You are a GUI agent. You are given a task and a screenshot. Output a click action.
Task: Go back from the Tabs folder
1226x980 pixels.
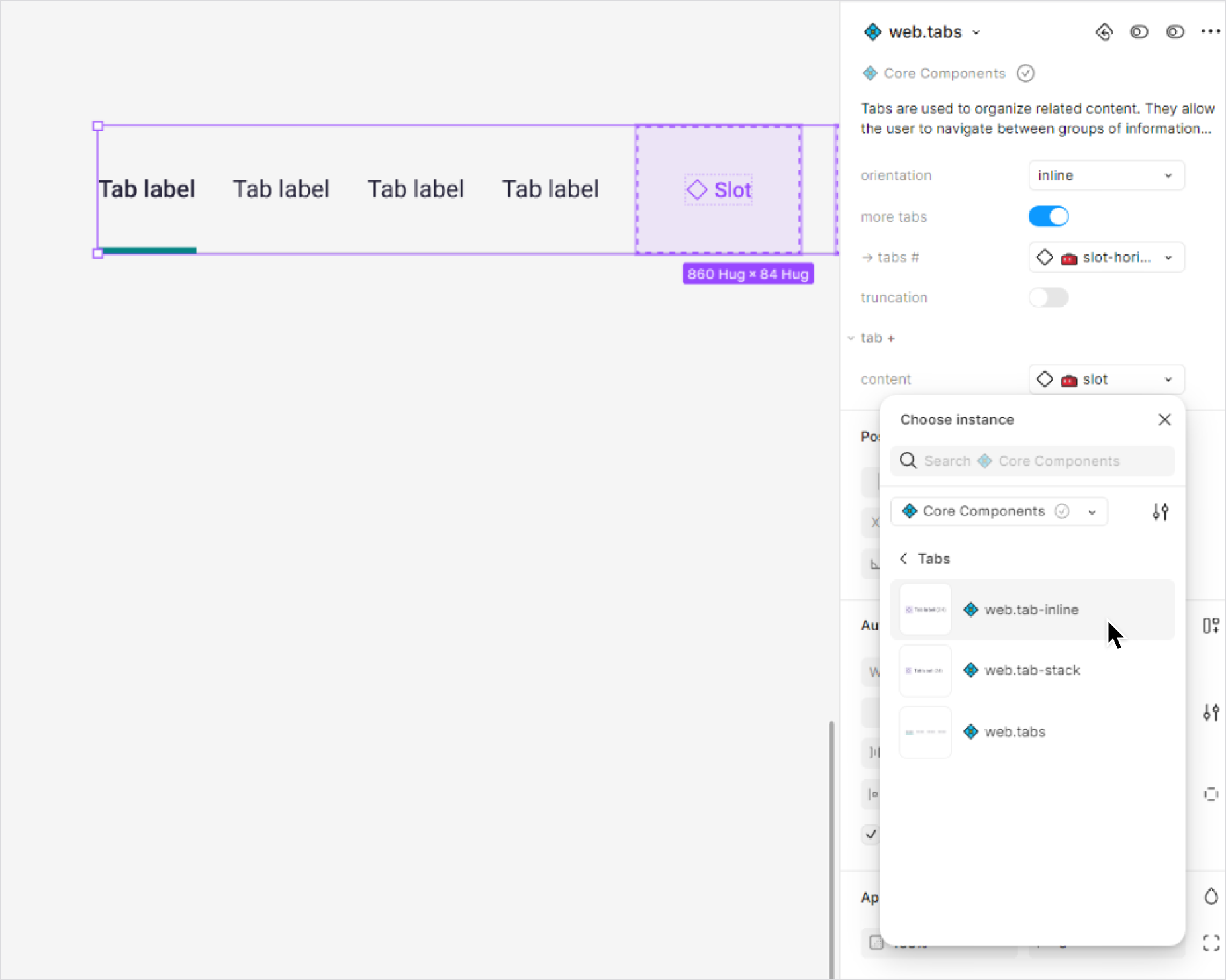[904, 559]
